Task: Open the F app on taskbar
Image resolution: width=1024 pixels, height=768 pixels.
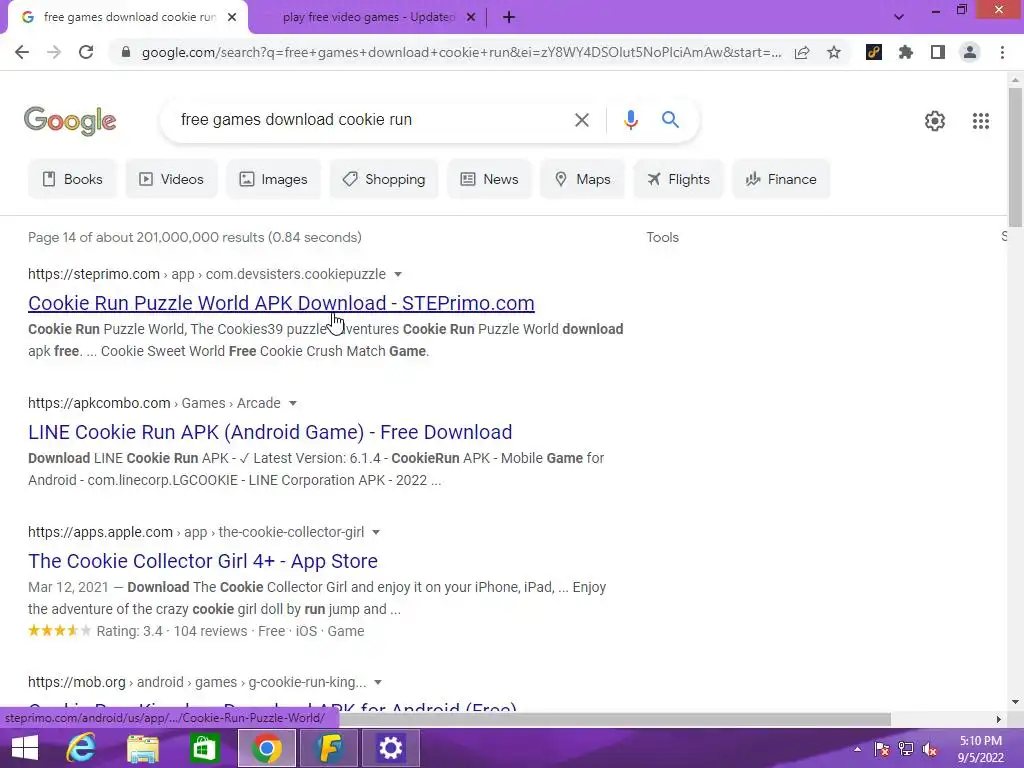Action: point(329,748)
